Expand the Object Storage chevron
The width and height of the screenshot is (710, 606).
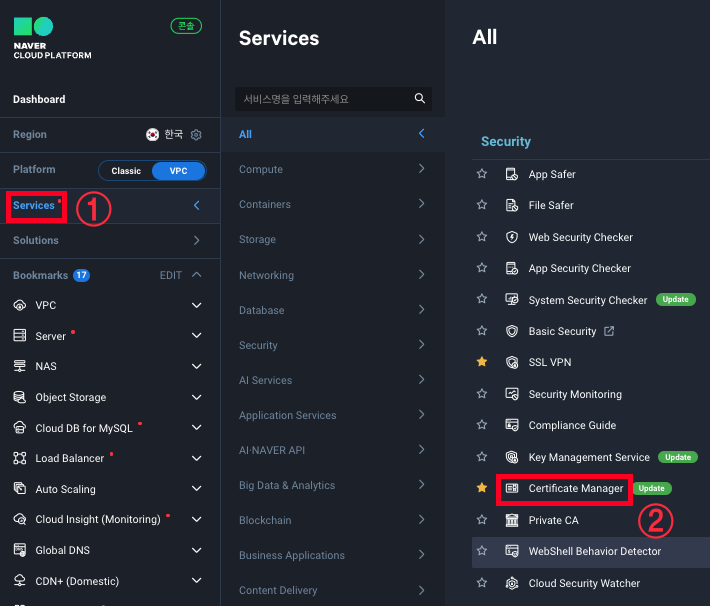(197, 397)
